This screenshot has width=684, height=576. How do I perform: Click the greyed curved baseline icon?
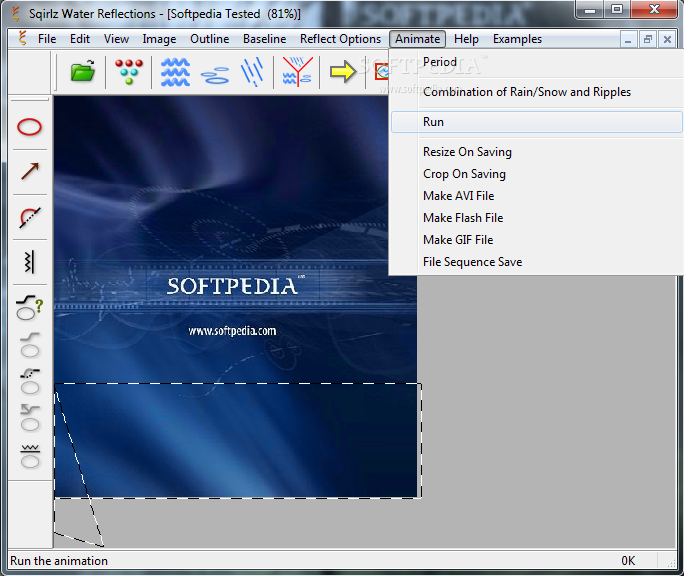[x=30, y=345]
